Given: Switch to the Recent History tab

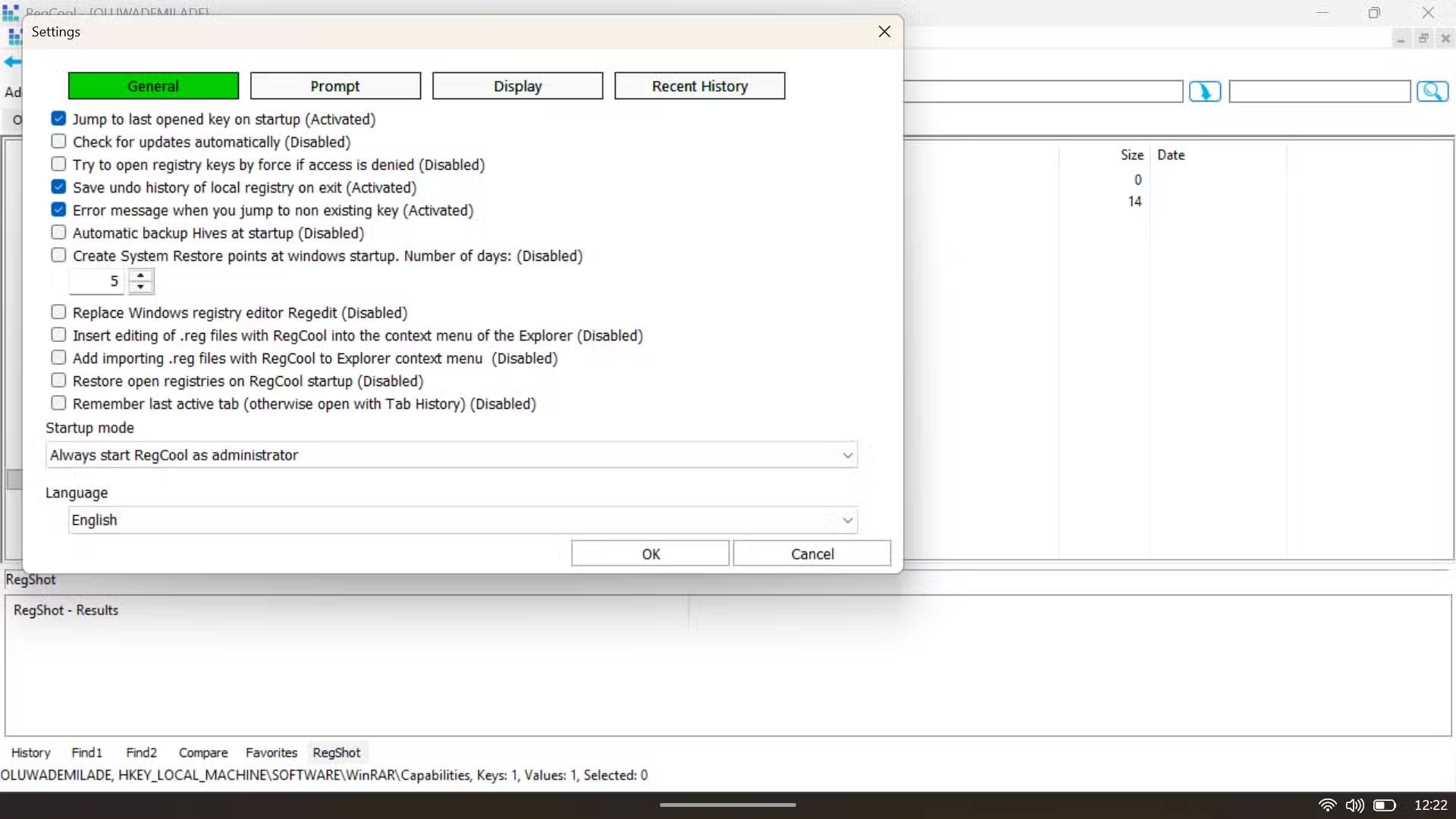Looking at the screenshot, I should tap(699, 86).
